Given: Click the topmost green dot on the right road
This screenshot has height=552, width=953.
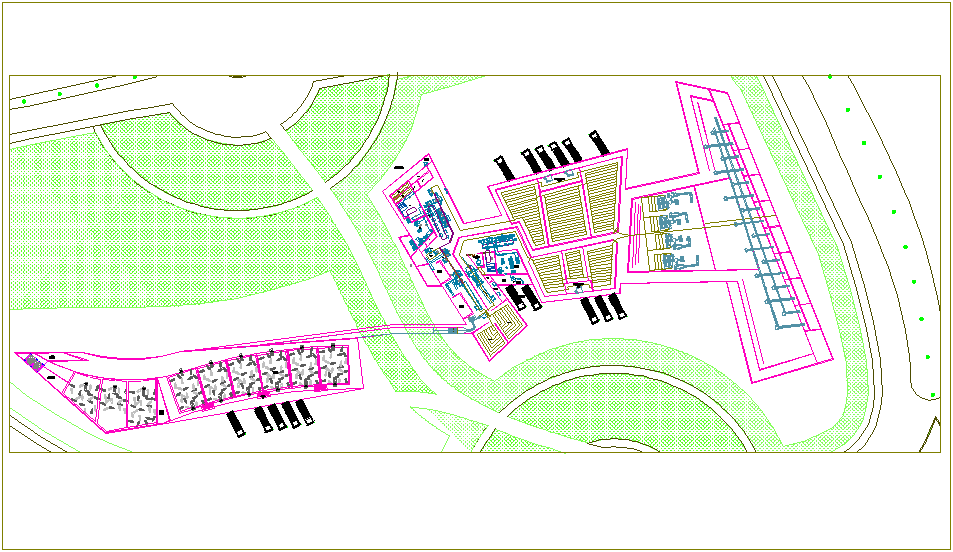Looking at the screenshot, I should [830, 77].
